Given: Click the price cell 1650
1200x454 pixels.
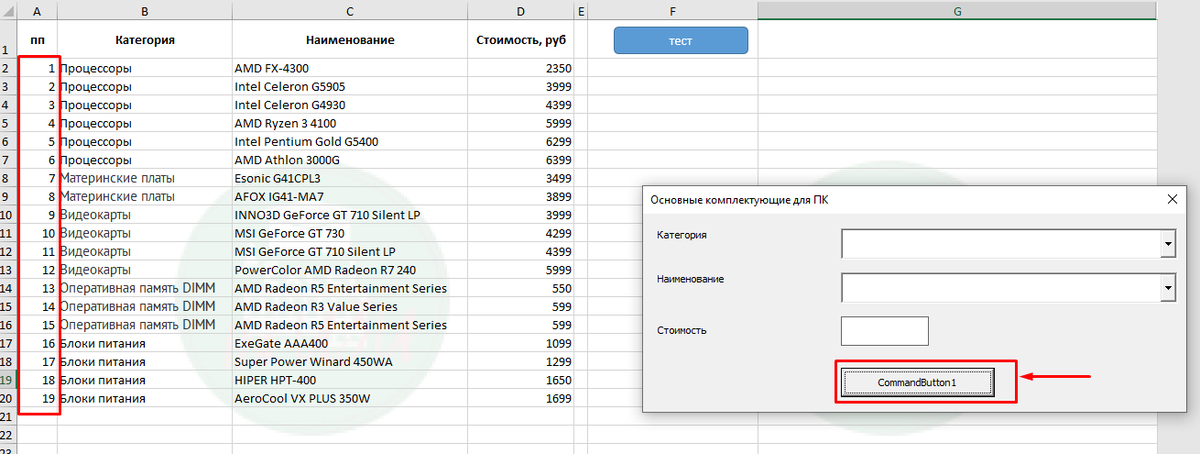Looking at the screenshot, I should click(x=521, y=381).
